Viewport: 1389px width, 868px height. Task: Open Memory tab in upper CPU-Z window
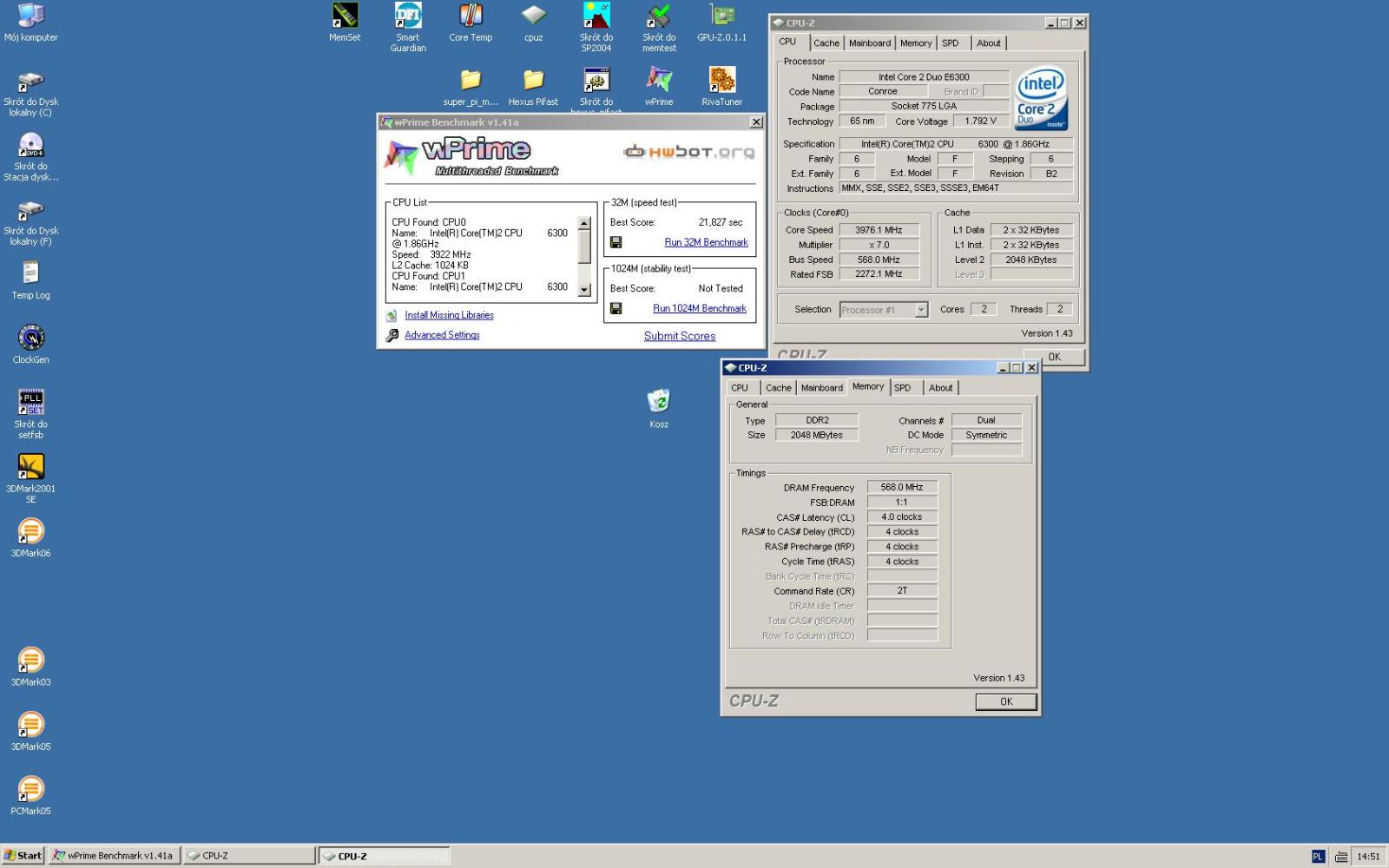pyautogui.click(x=916, y=43)
